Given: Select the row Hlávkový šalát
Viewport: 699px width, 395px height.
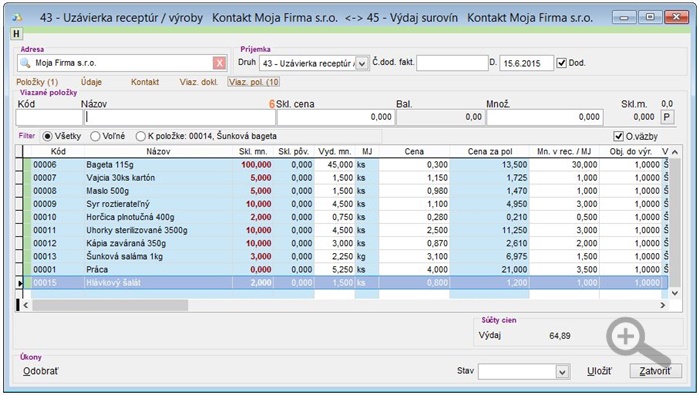Looking at the screenshot, I should click(x=345, y=283).
